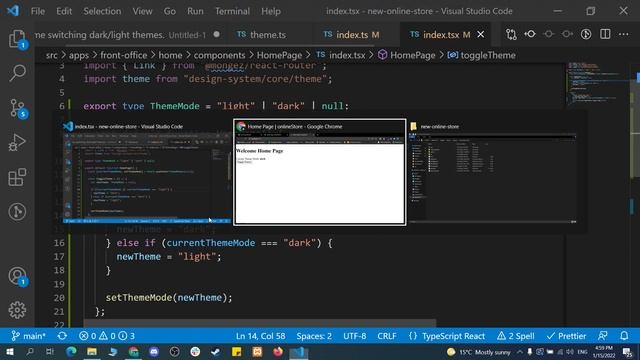Expand the 'components' breadcrumb segment
The width and height of the screenshot is (640, 360).
(x=219, y=55)
